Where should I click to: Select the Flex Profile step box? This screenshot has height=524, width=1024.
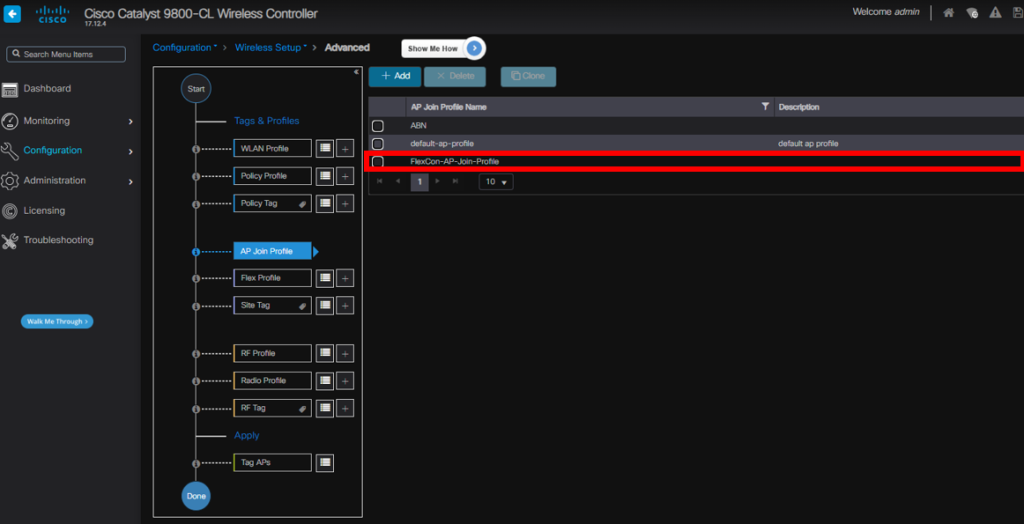click(272, 278)
